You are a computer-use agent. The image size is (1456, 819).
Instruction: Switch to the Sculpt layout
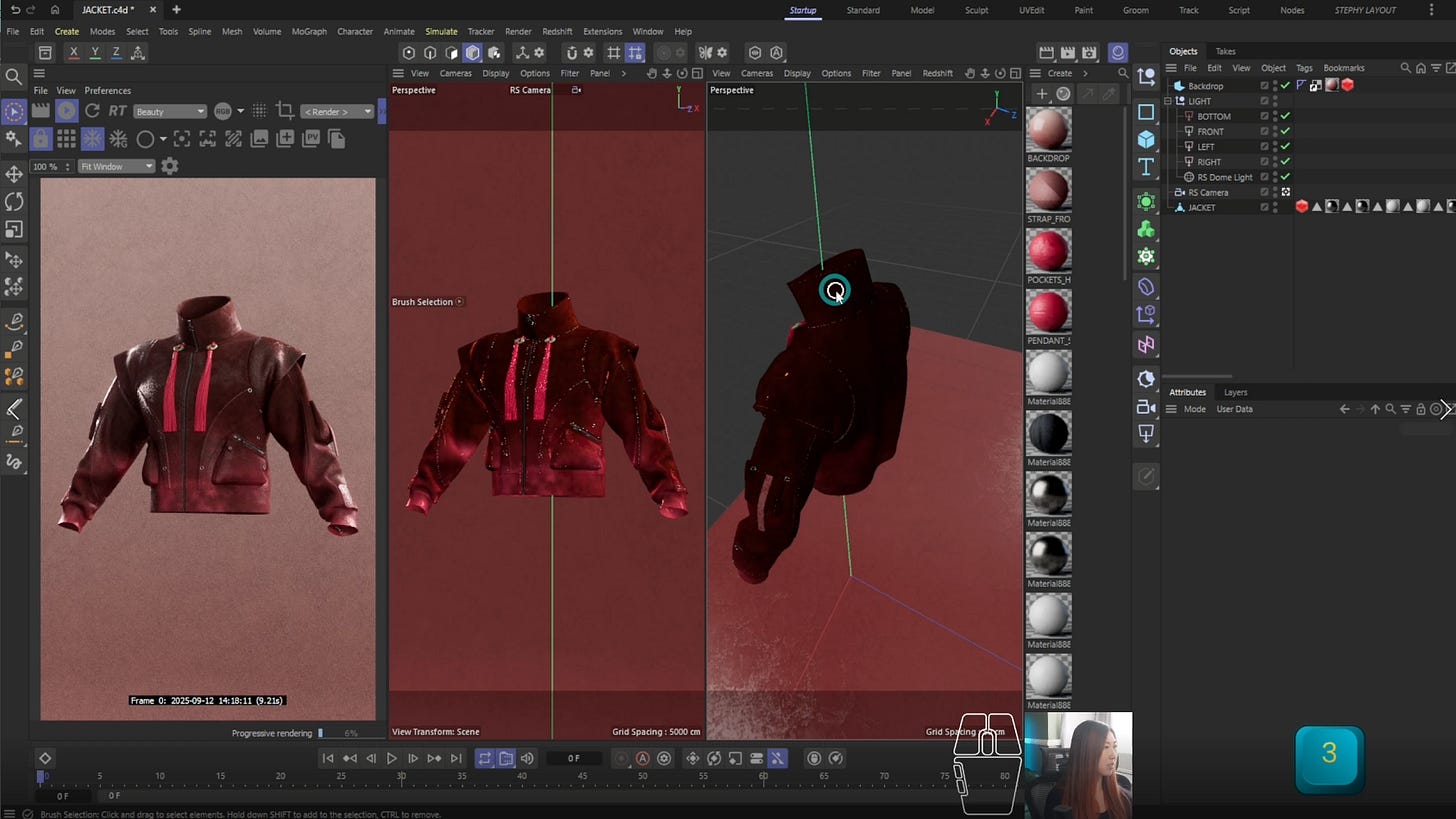(976, 10)
